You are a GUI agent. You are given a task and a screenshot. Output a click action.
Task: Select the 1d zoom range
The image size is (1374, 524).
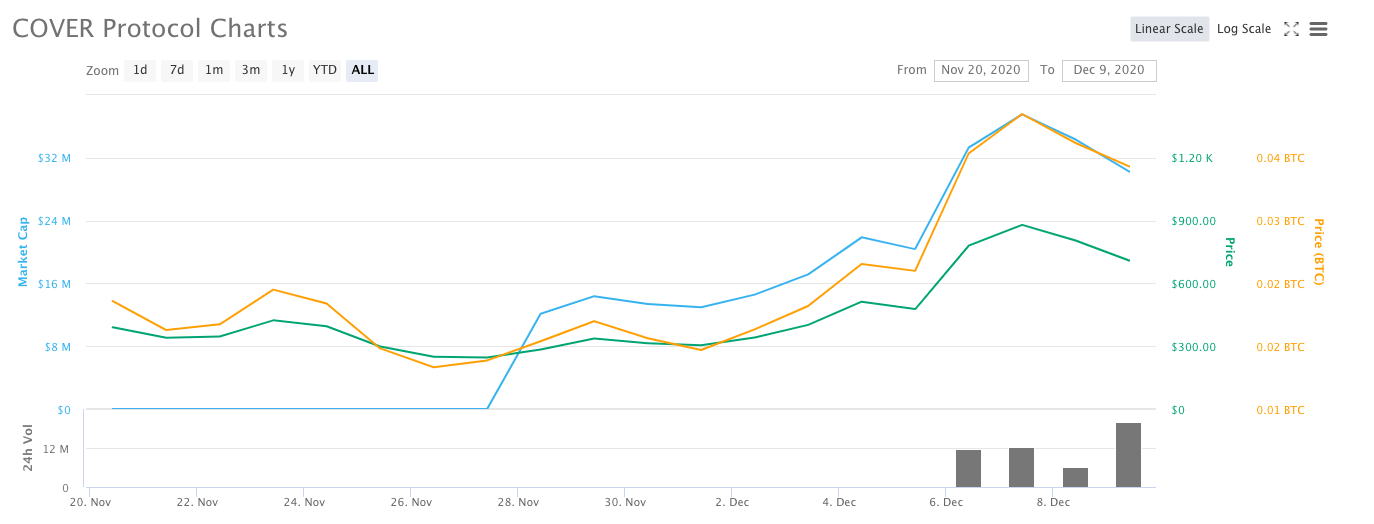140,70
